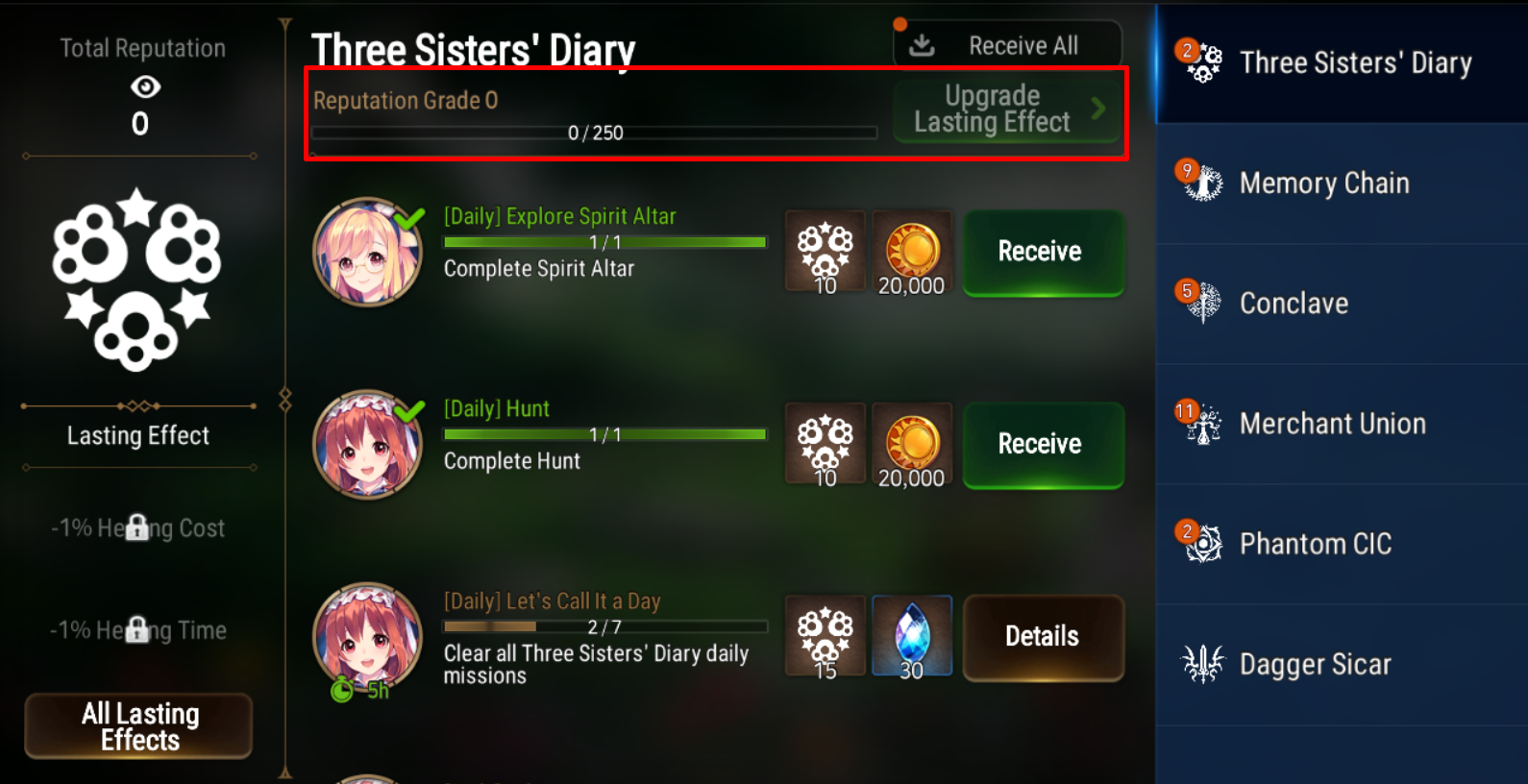
Task: Click the Reputation Grade 0 progress bar
Action: click(x=594, y=133)
